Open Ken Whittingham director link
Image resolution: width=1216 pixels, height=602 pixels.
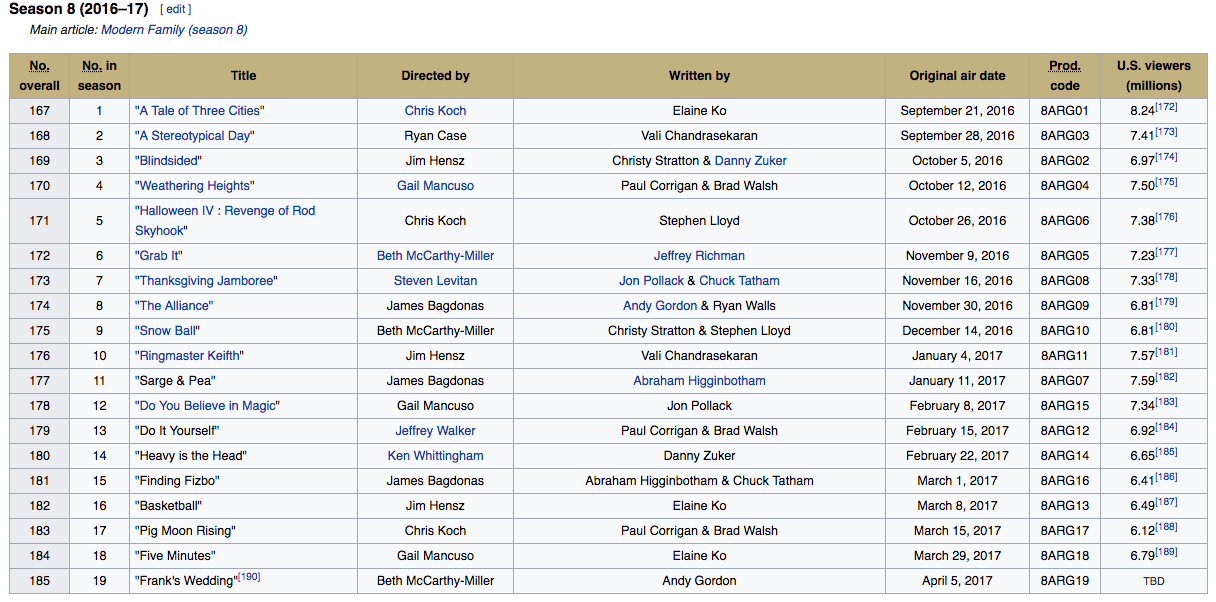click(435, 456)
